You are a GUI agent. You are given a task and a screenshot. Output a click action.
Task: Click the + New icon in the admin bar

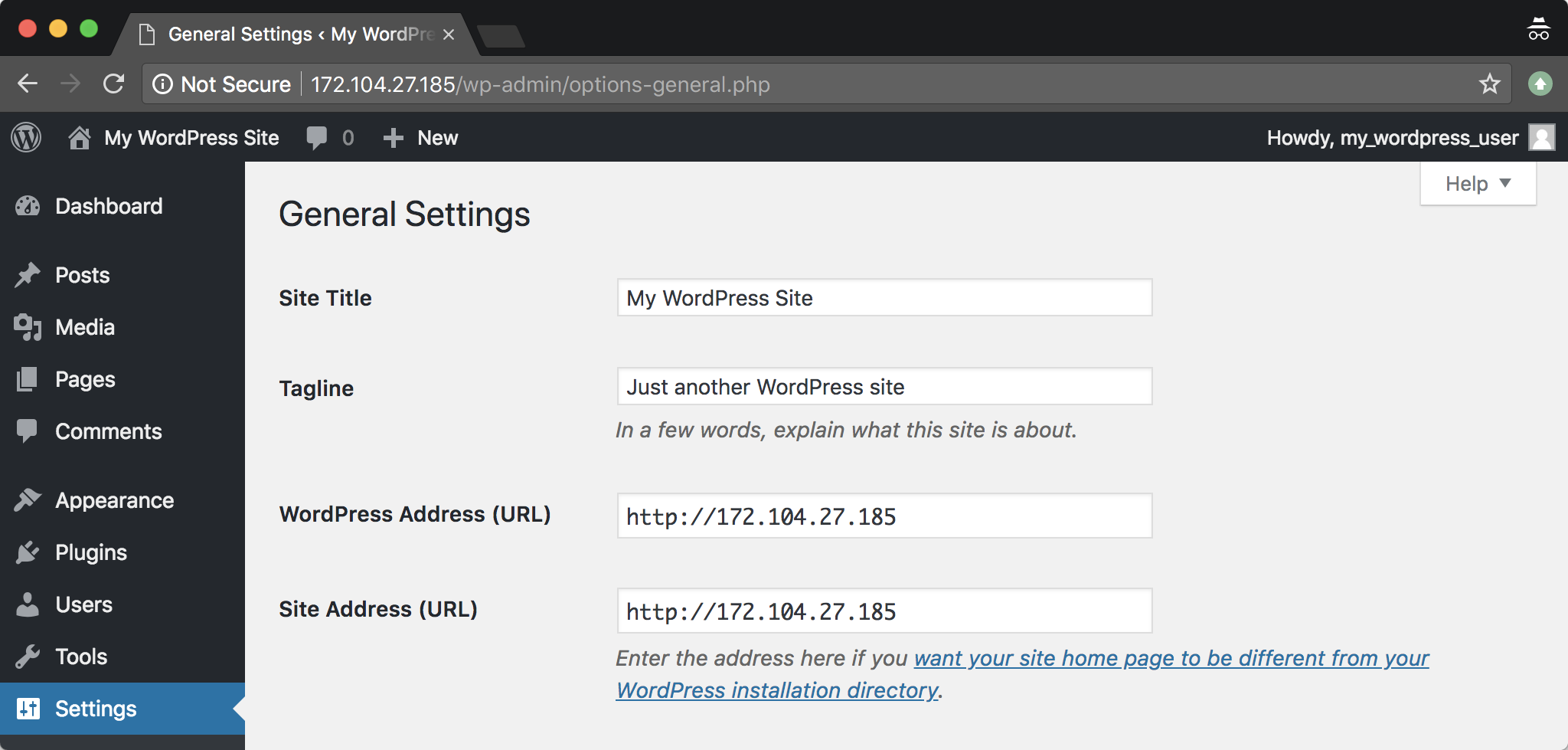(393, 138)
